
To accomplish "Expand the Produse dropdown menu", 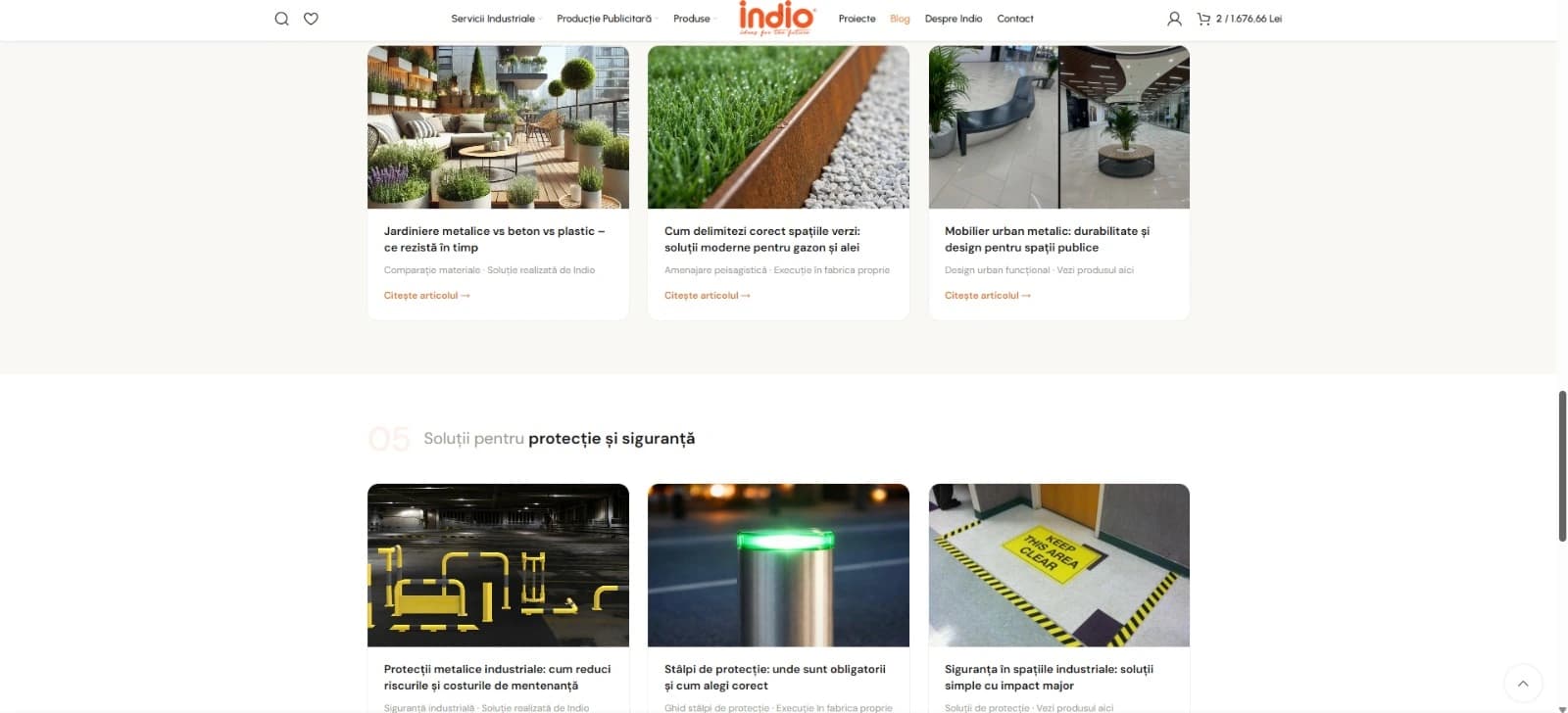I will [695, 19].
